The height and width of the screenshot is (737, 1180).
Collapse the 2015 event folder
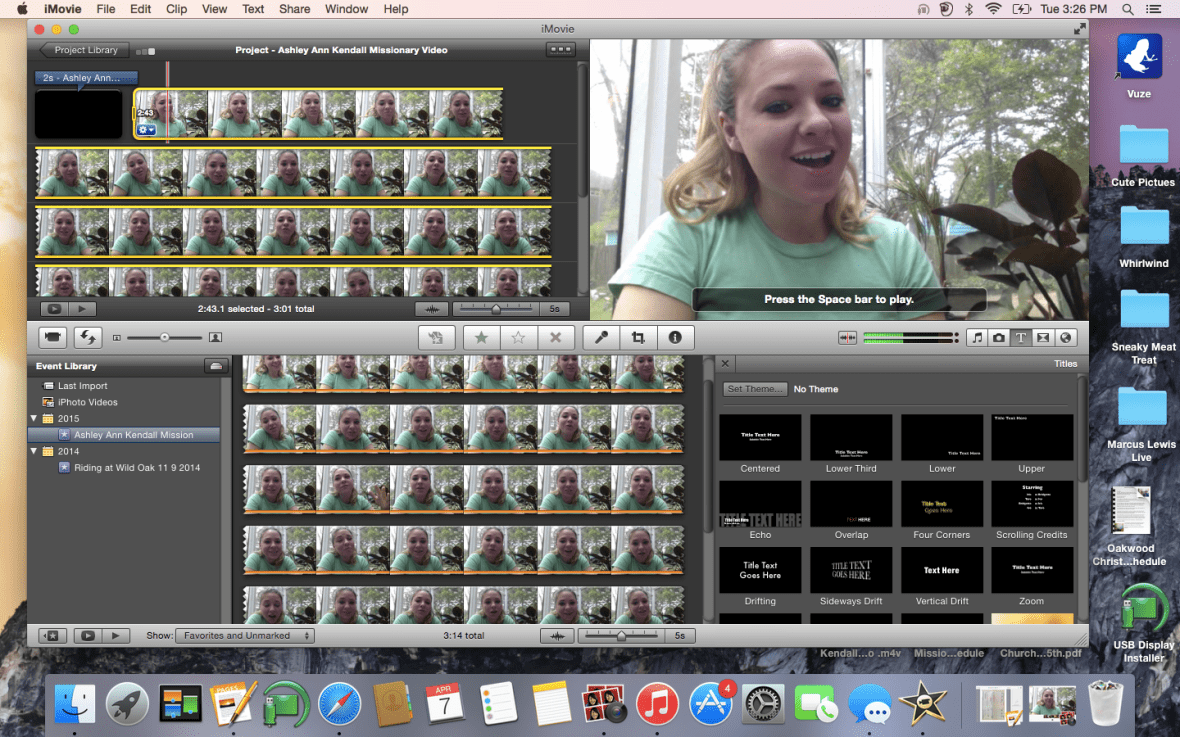tap(35, 419)
